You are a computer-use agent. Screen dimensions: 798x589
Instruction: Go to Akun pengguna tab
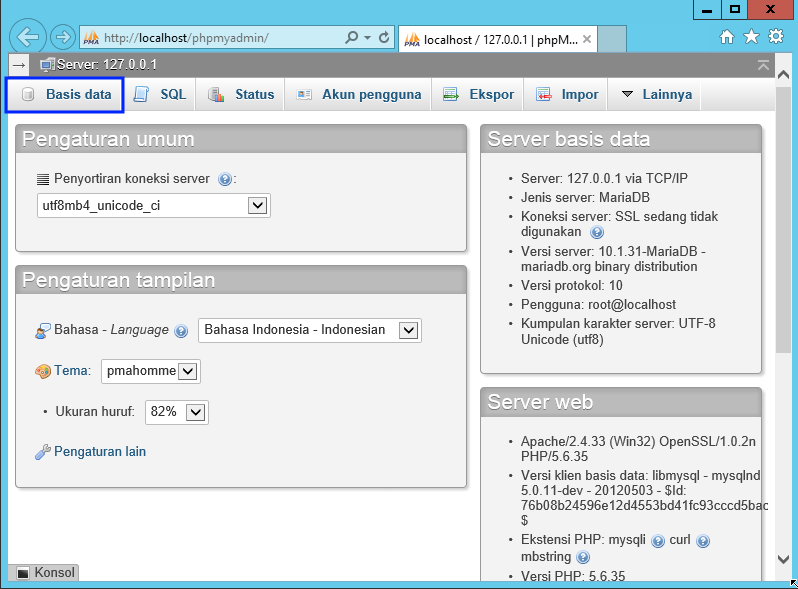pyautogui.click(x=358, y=95)
